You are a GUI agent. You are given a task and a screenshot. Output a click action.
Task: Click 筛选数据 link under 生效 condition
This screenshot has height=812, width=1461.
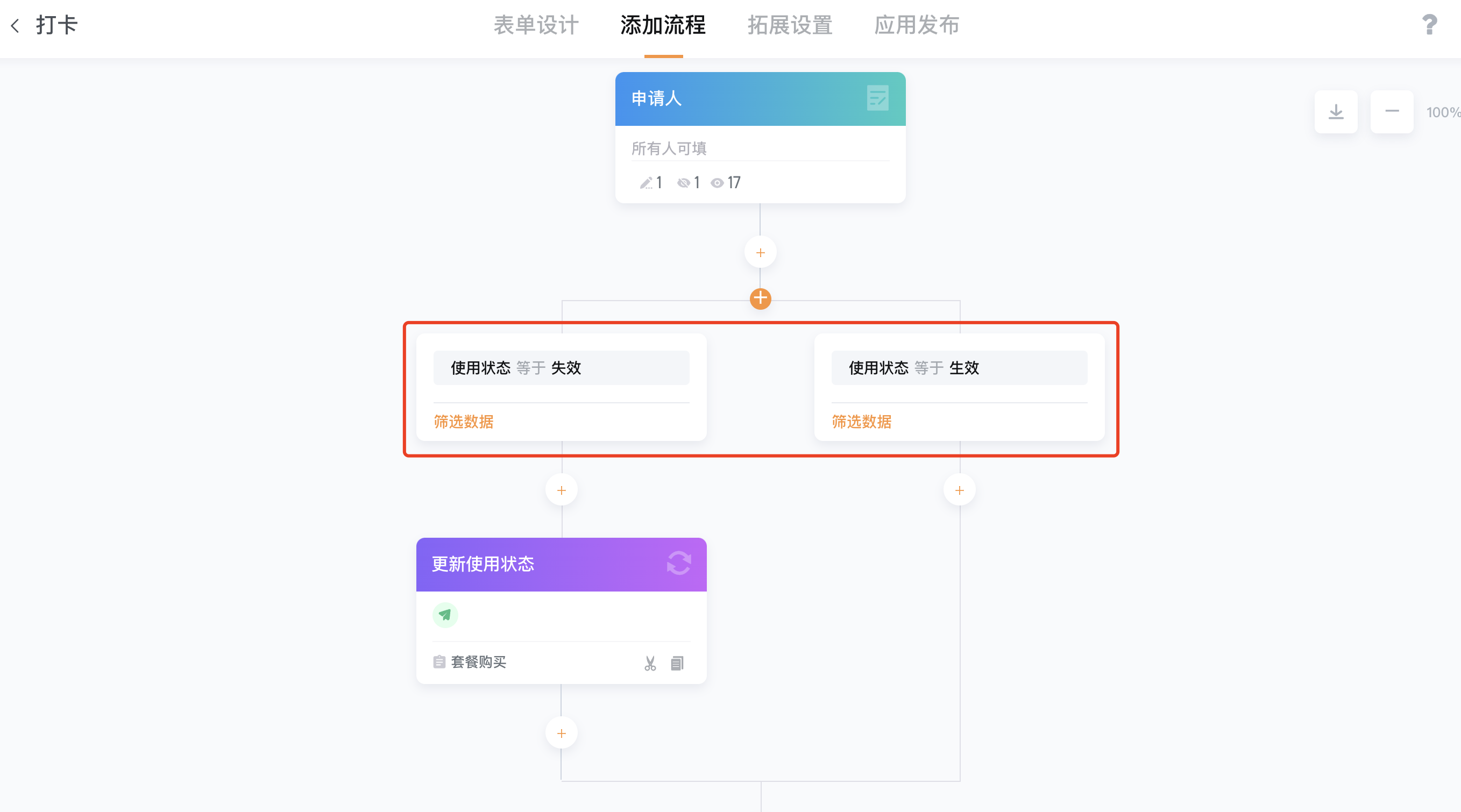click(862, 422)
